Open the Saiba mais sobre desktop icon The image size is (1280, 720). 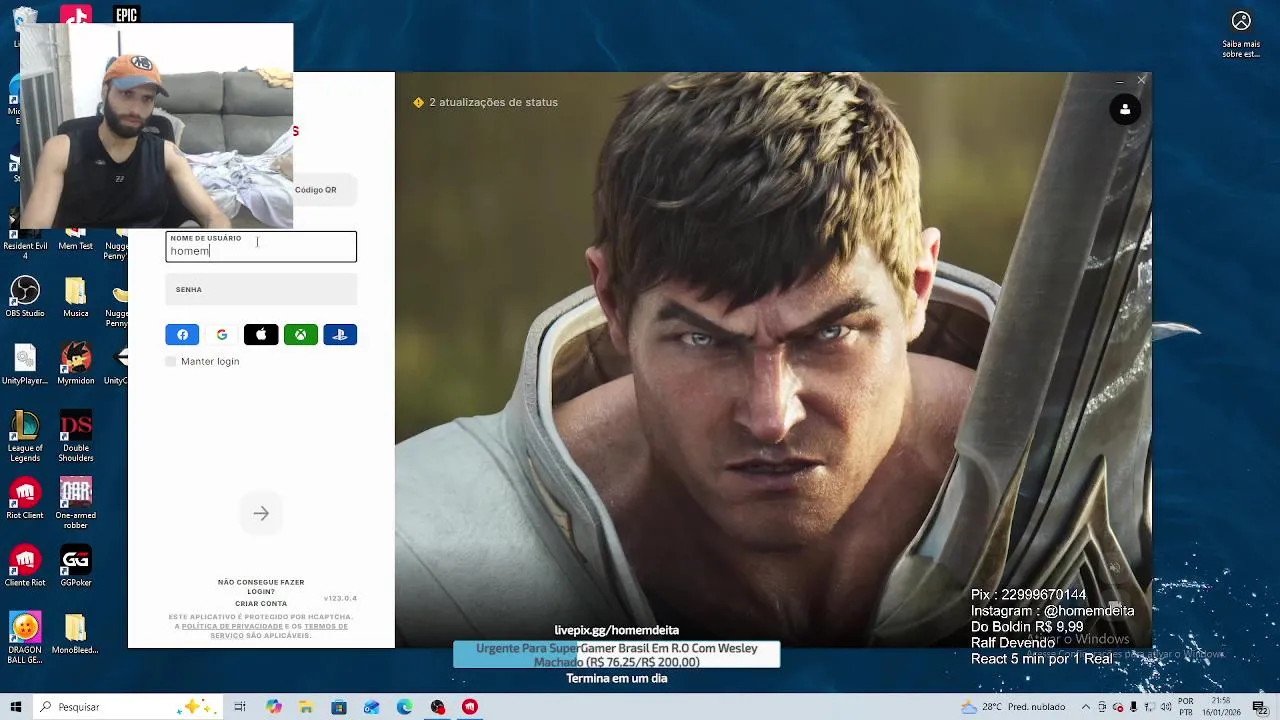click(1241, 34)
